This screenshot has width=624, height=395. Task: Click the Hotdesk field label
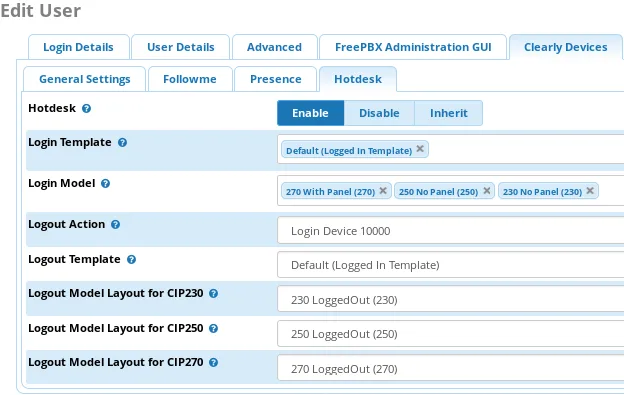(52, 108)
